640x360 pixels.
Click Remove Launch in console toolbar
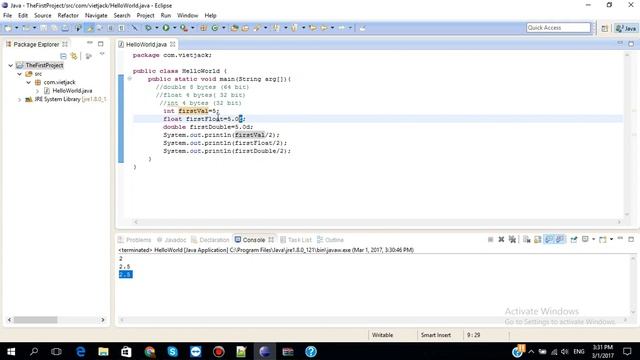501,240
